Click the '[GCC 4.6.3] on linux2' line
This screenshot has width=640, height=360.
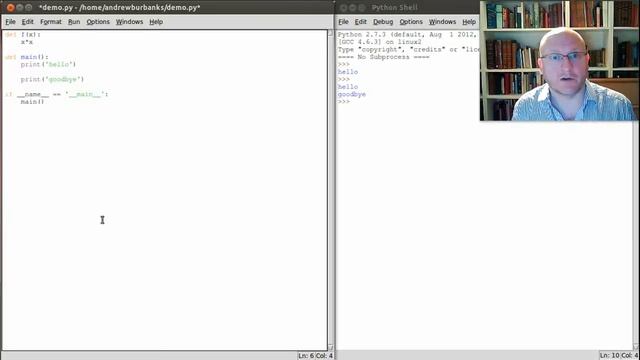point(380,42)
